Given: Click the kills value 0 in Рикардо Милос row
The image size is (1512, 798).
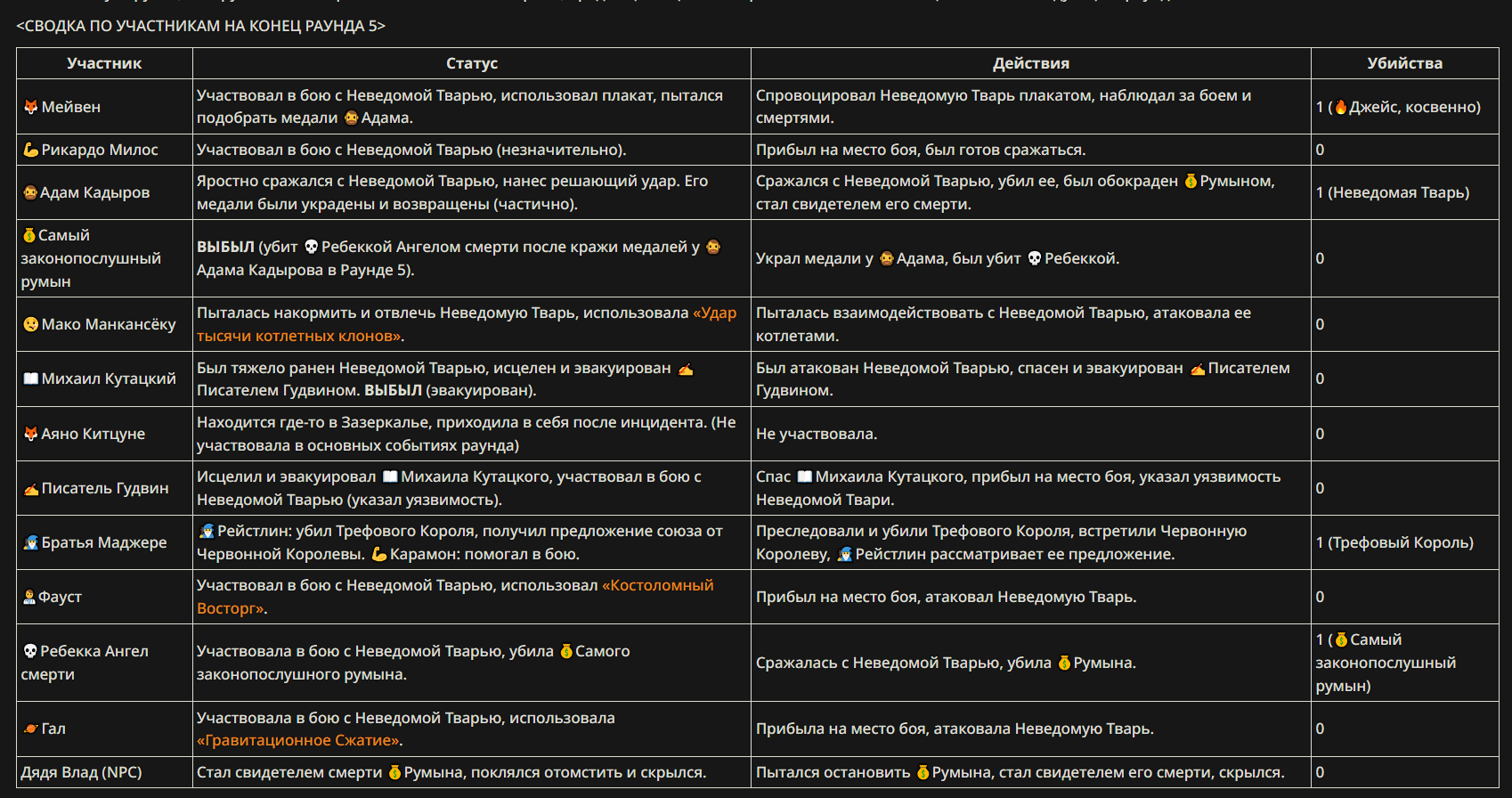Looking at the screenshot, I should tap(1320, 150).
